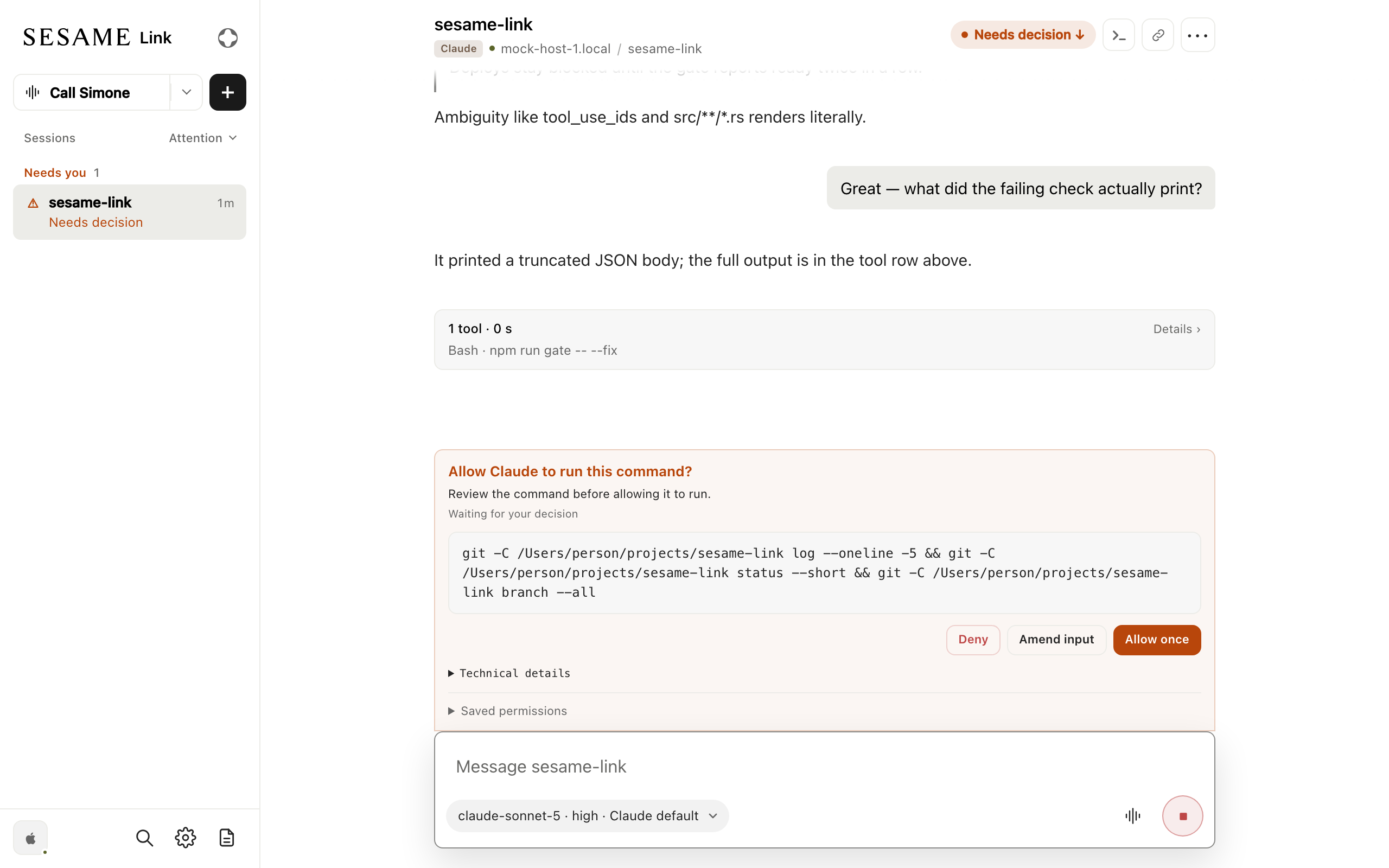This screenshot has width=1389, height=868.
Task: Select the sesame-link session in sidebar
Action: [130, 212]
